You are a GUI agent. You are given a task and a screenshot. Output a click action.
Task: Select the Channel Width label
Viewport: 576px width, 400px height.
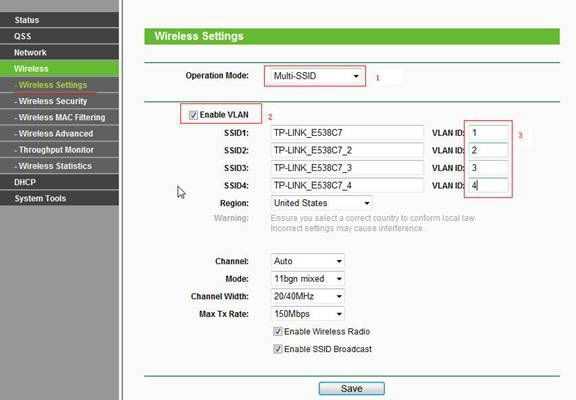[x=219, y=296]
